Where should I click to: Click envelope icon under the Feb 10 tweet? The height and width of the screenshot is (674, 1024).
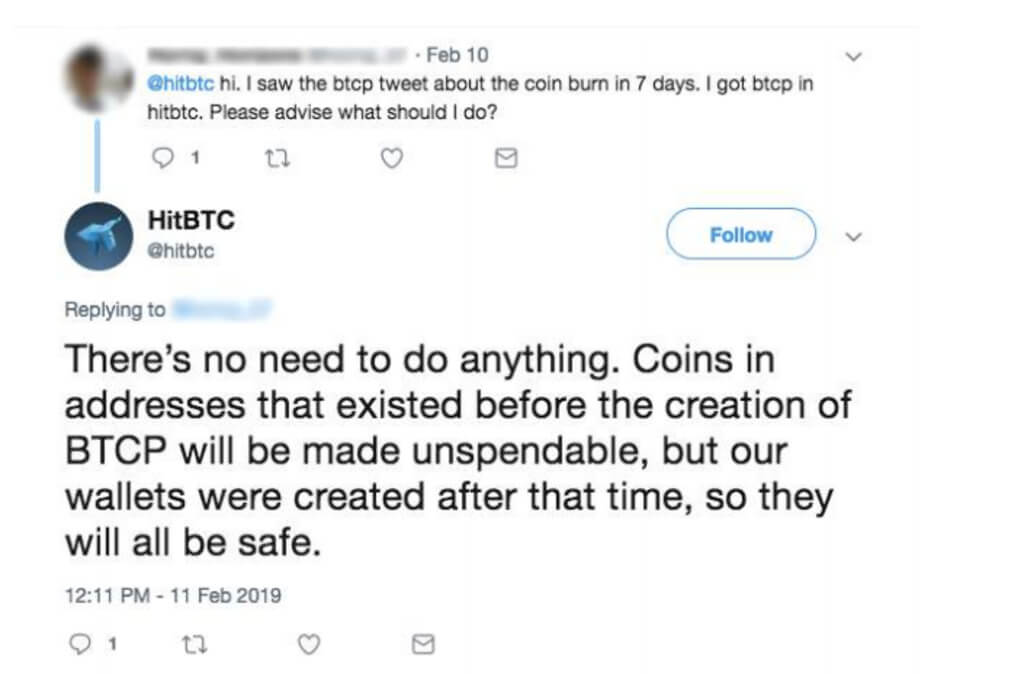click(507, 158)
